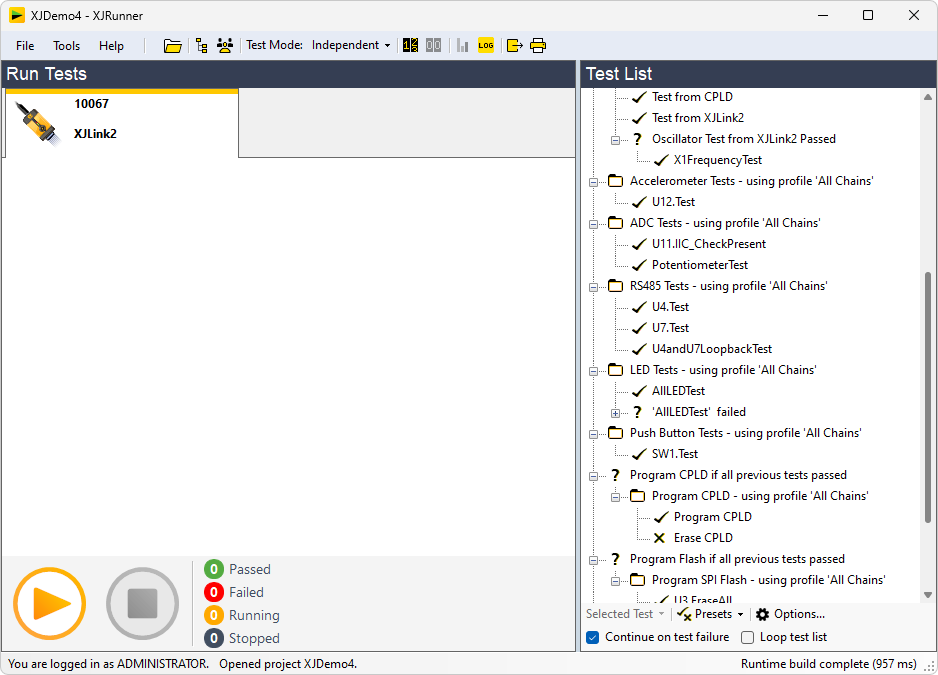This screenshot has height=675, width=938.
Task: Select the XJLink2 10067 device tab
Action: [x=121, y=120]
